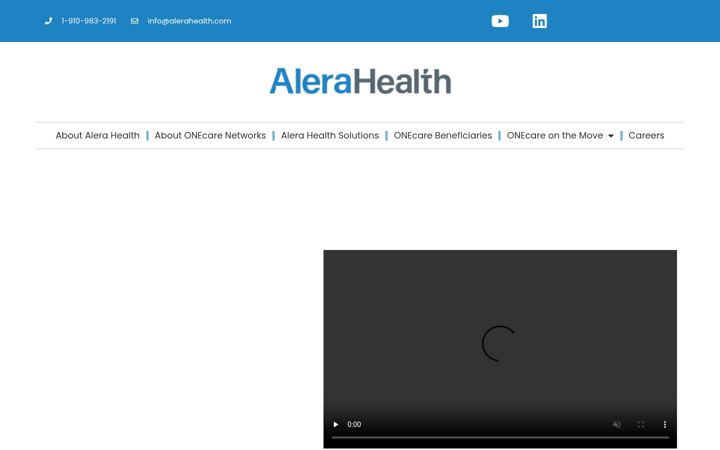The width and height of the screenshot is (720, 450).
Task: Click the video progress bar
Action: click(x=500, y=438)
